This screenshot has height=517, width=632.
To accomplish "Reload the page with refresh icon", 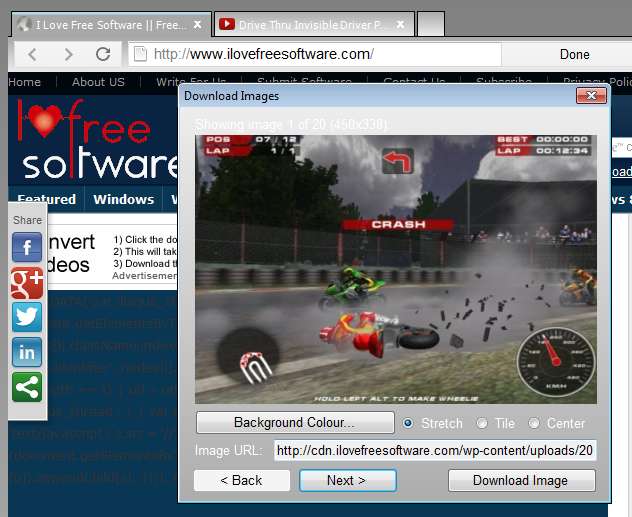I will [x=103, y=54].
